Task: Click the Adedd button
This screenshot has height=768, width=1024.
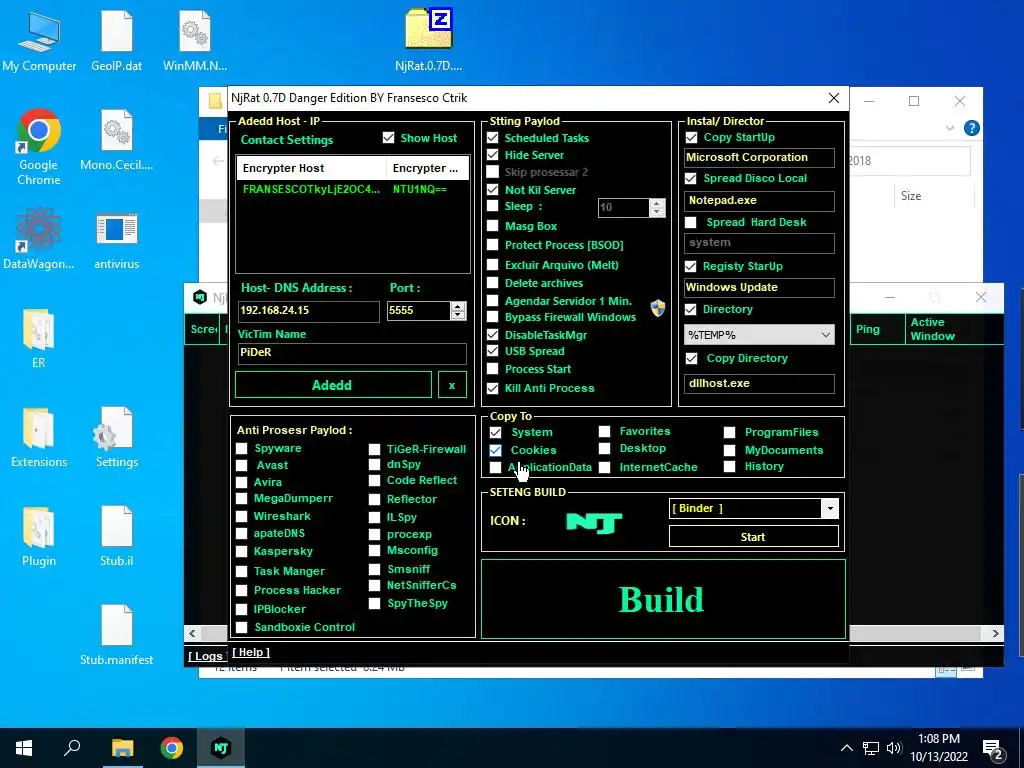Action: click(x=333, y=385)
